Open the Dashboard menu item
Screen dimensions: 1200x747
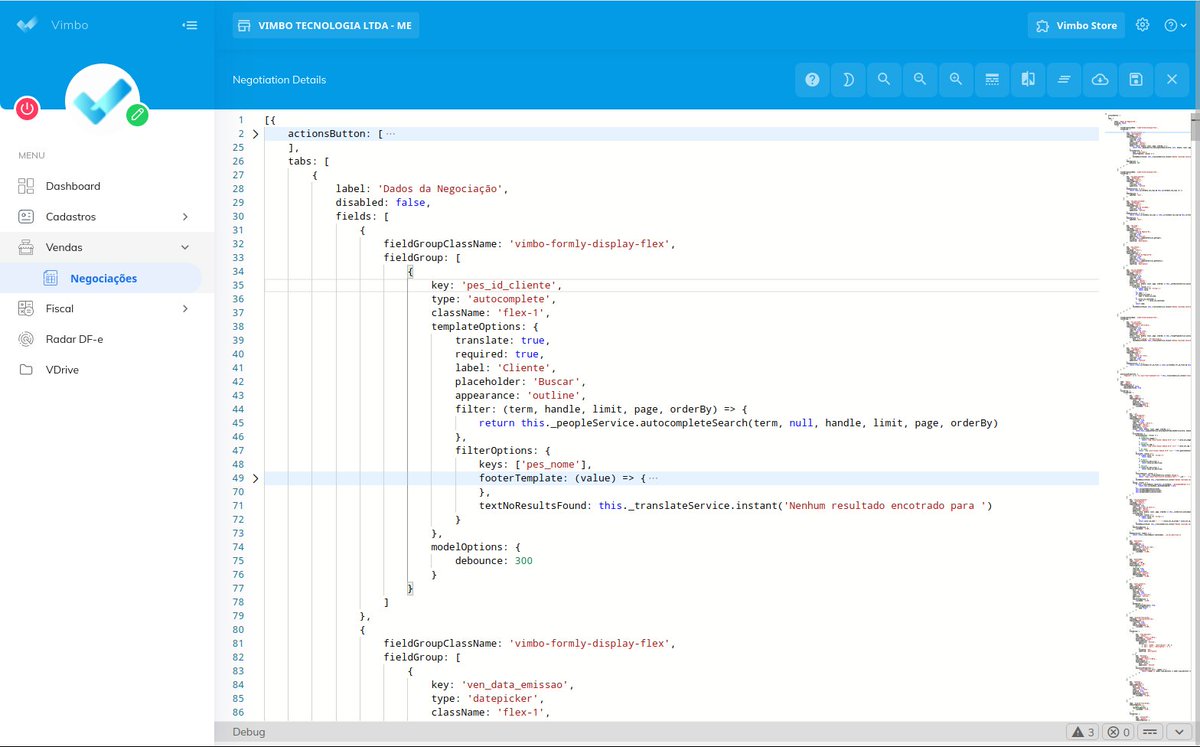tap(72, 186)
